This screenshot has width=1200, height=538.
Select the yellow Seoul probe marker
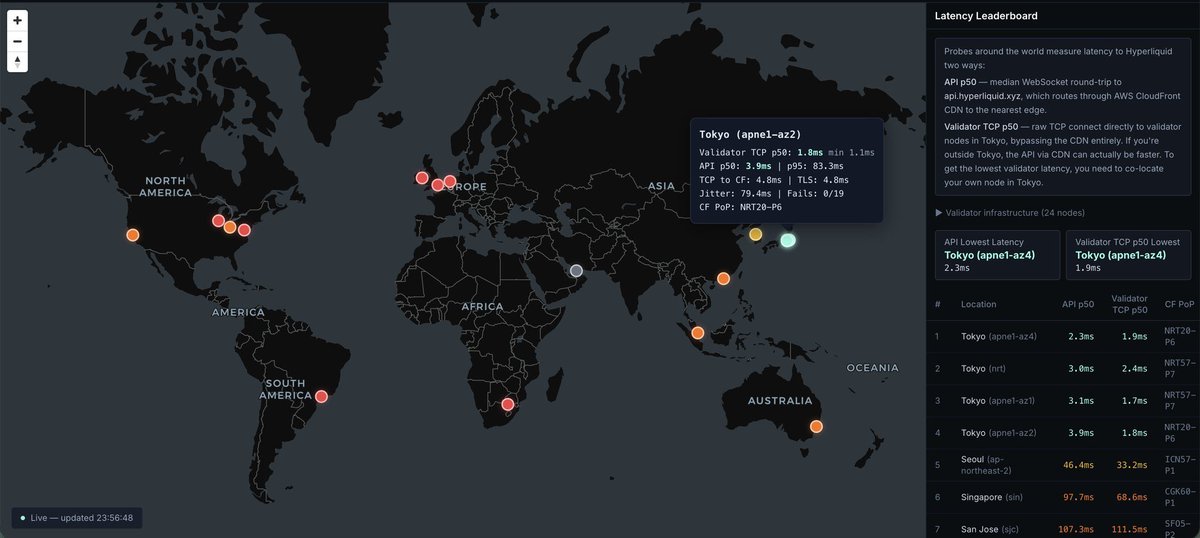tap(755, 234)
